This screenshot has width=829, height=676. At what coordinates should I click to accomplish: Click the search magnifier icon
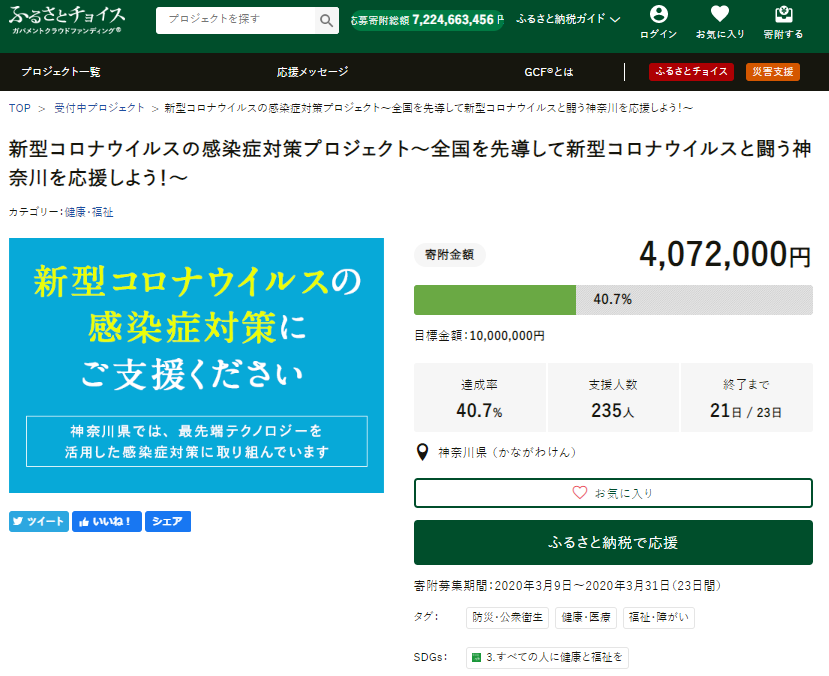click(x=326, y=20)
